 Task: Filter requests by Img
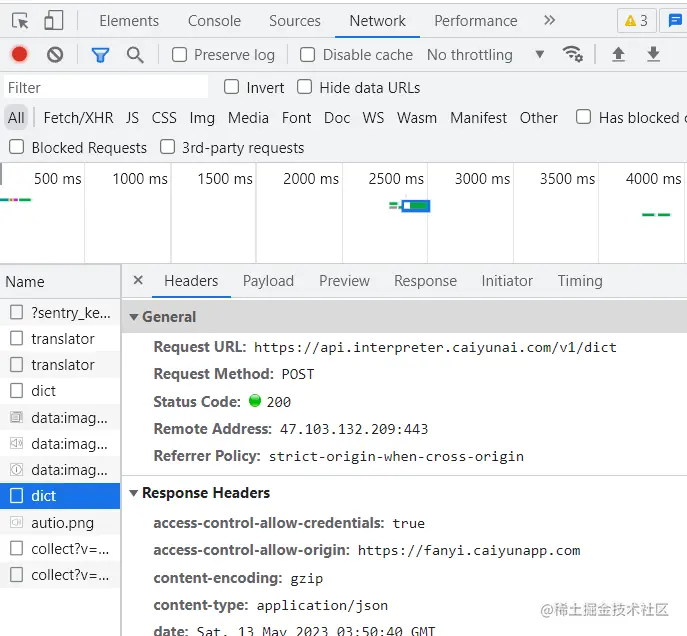click(x=202, y=117)
